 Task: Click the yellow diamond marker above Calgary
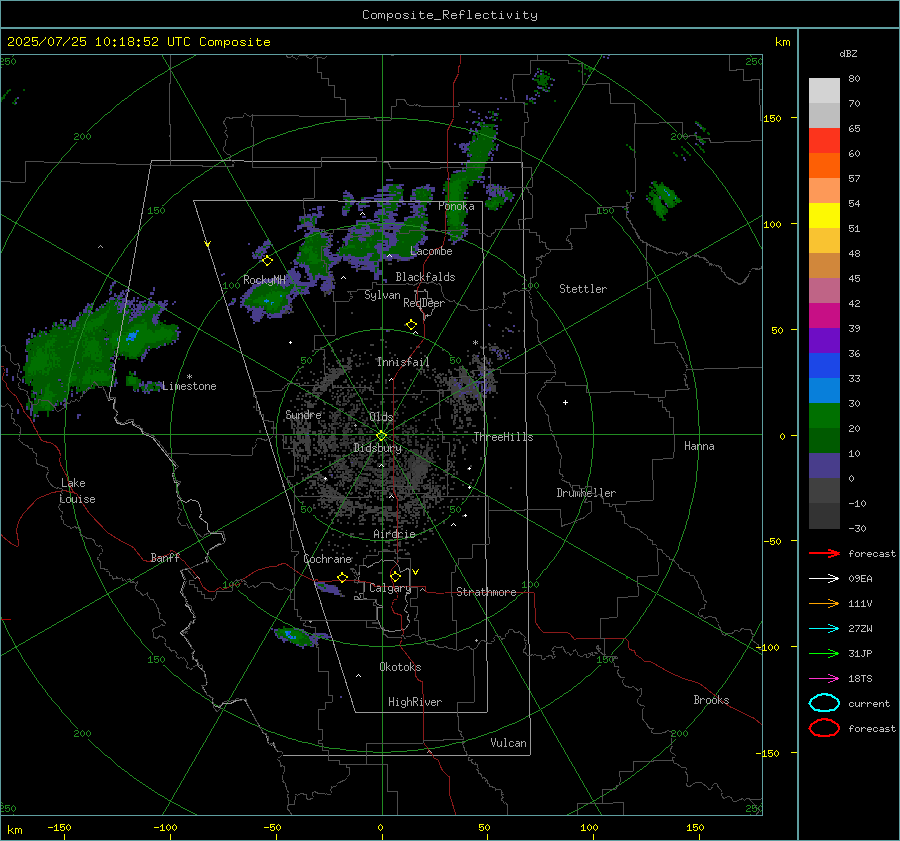[395, 576]
